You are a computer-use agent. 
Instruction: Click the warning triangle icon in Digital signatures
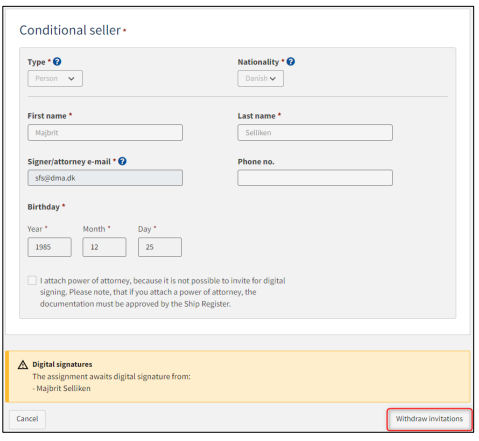[x=23, y=365]
